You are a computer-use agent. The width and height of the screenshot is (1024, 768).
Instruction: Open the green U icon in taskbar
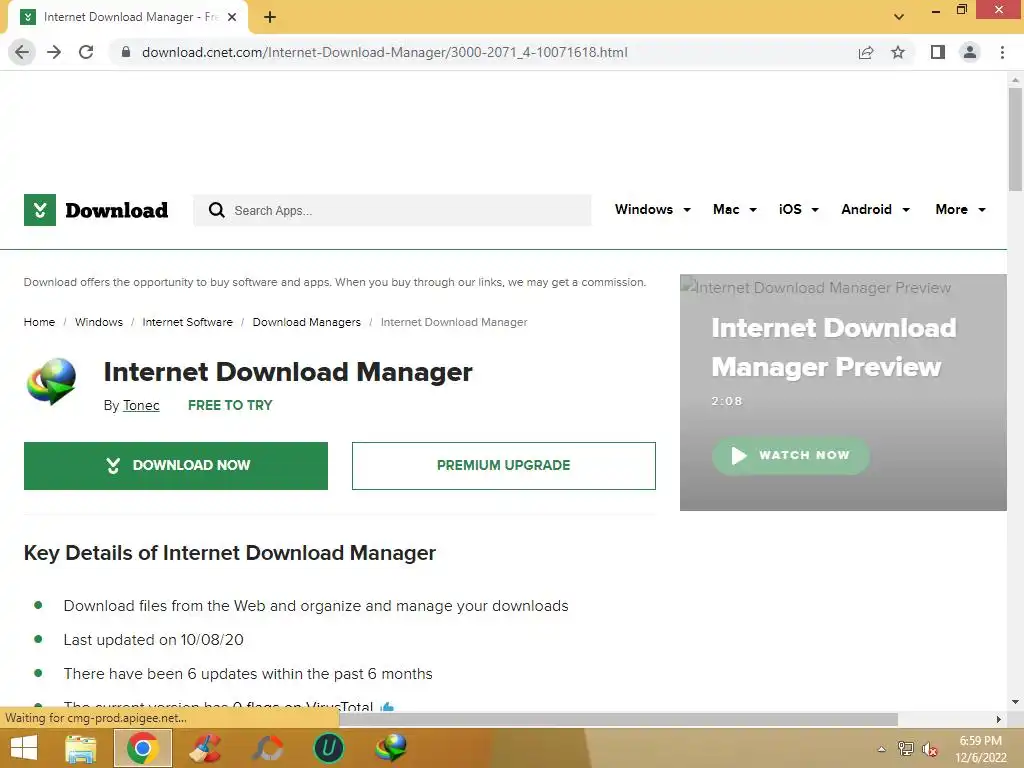329,748
